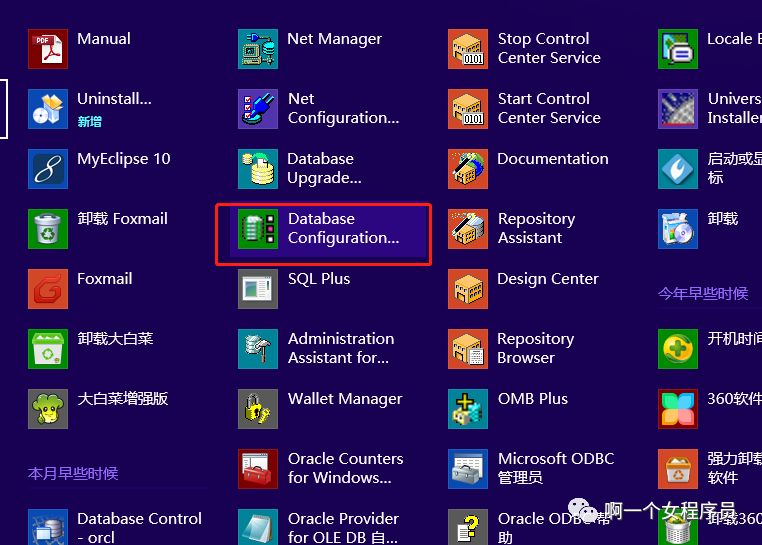Open Repository Browser icon
This screenshot has width=762, height=545.
point(468,349)
